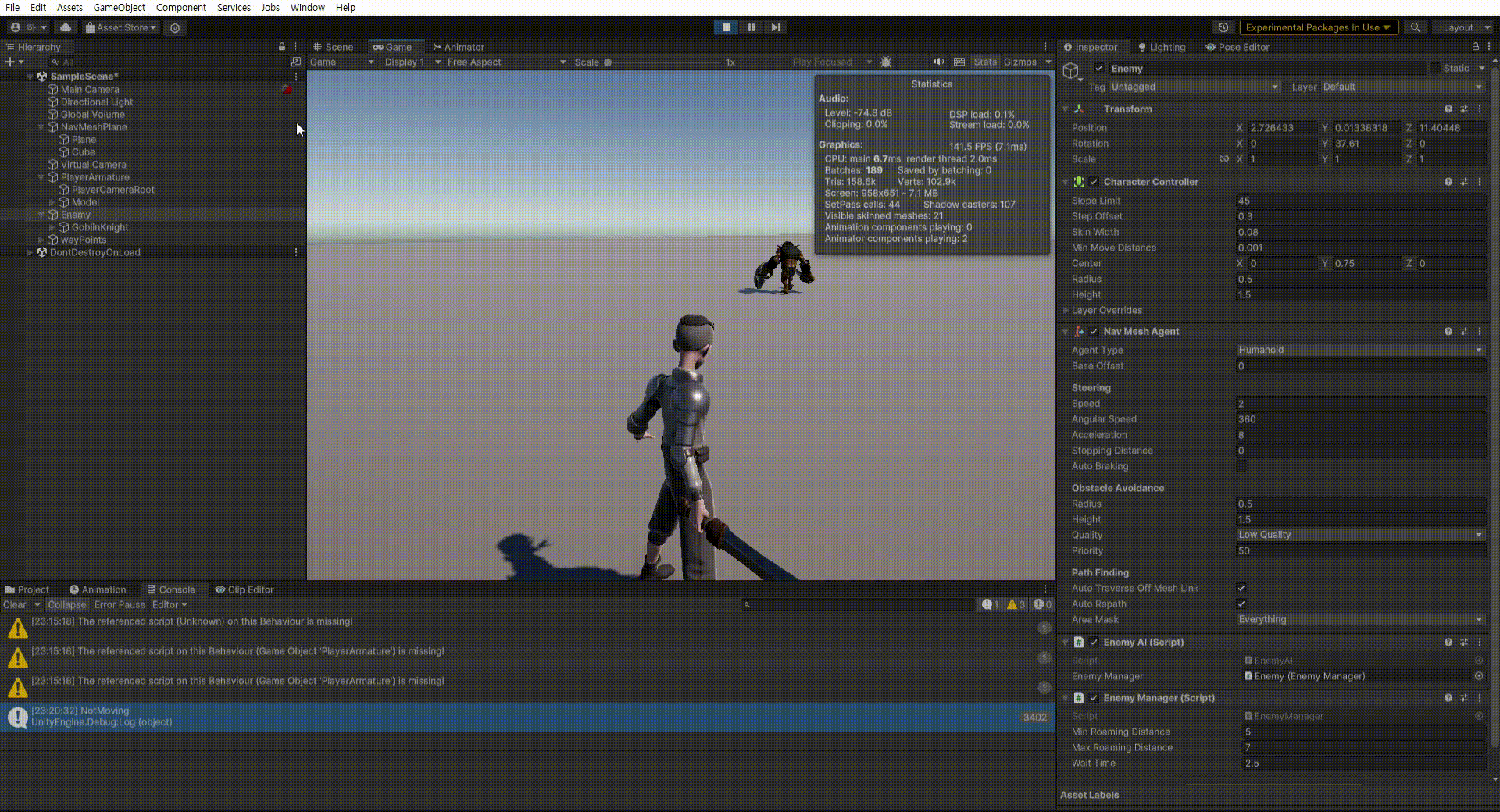The width and height of the screenshot is (1500, 812).
Task: Open the GameObject menu
Action: 120,7
